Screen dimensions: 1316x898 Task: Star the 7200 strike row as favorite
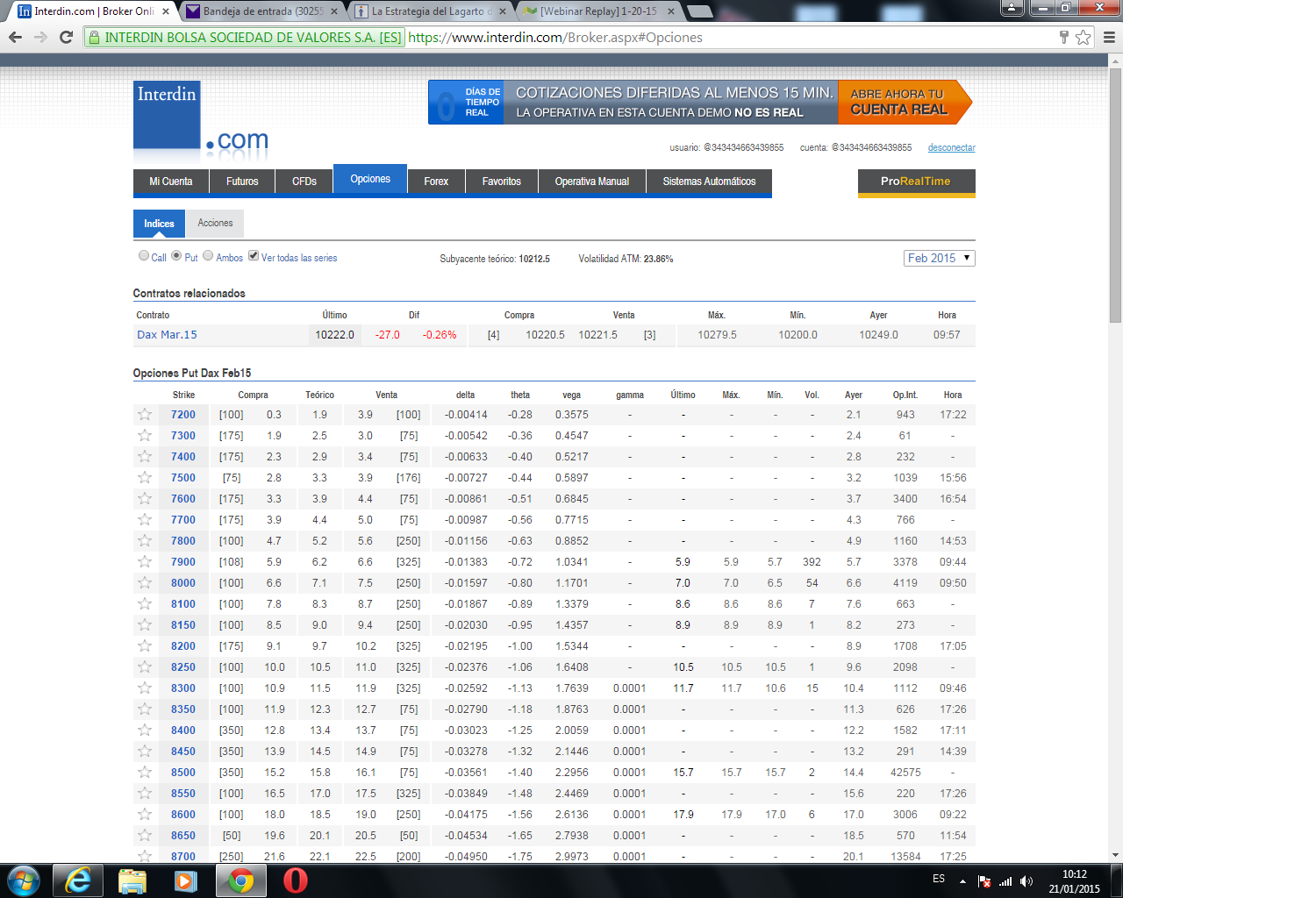(x=145, y=415)
